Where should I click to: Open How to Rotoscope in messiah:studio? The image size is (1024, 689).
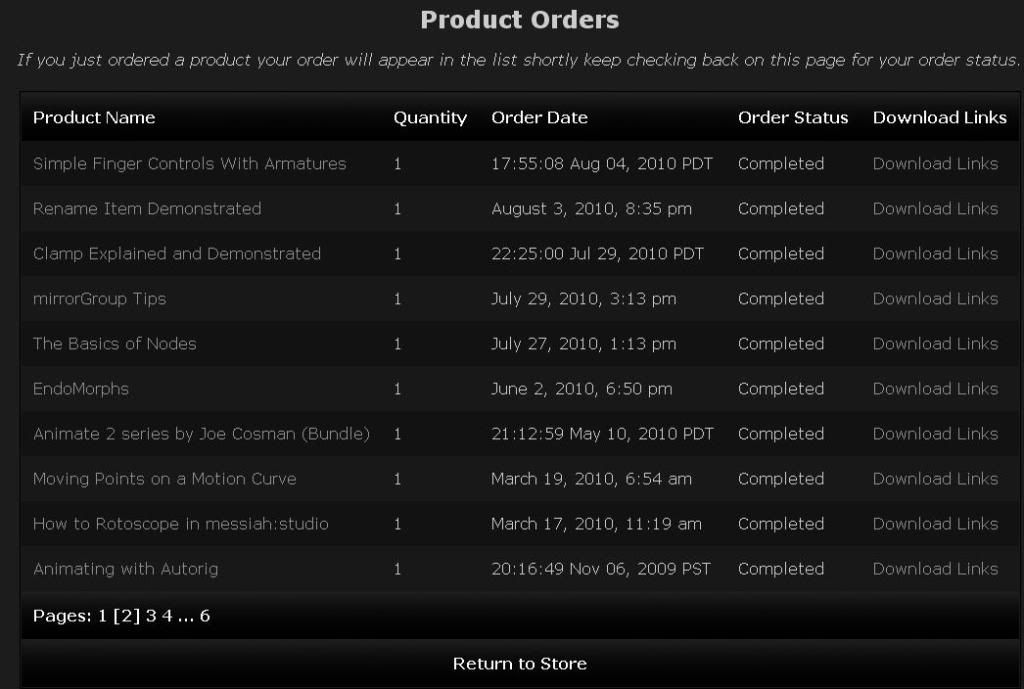tap(180, 524)
